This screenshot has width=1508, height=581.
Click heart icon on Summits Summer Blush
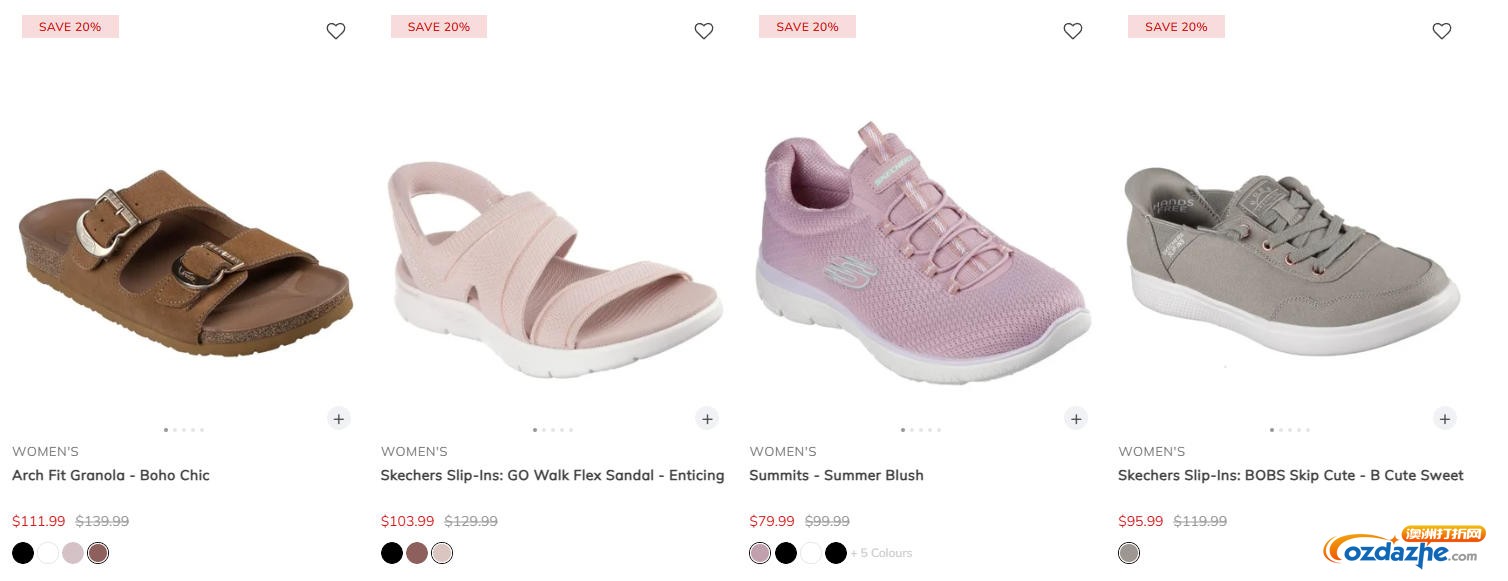coord(1073,31)
